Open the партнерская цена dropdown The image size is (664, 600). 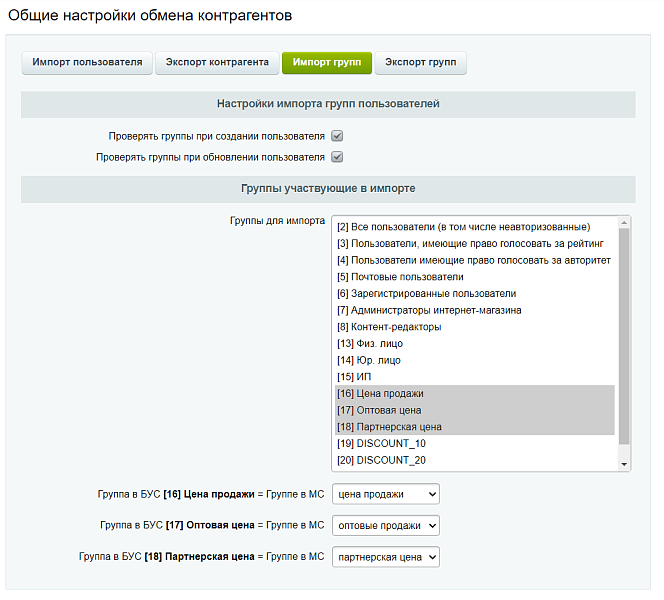385,557
